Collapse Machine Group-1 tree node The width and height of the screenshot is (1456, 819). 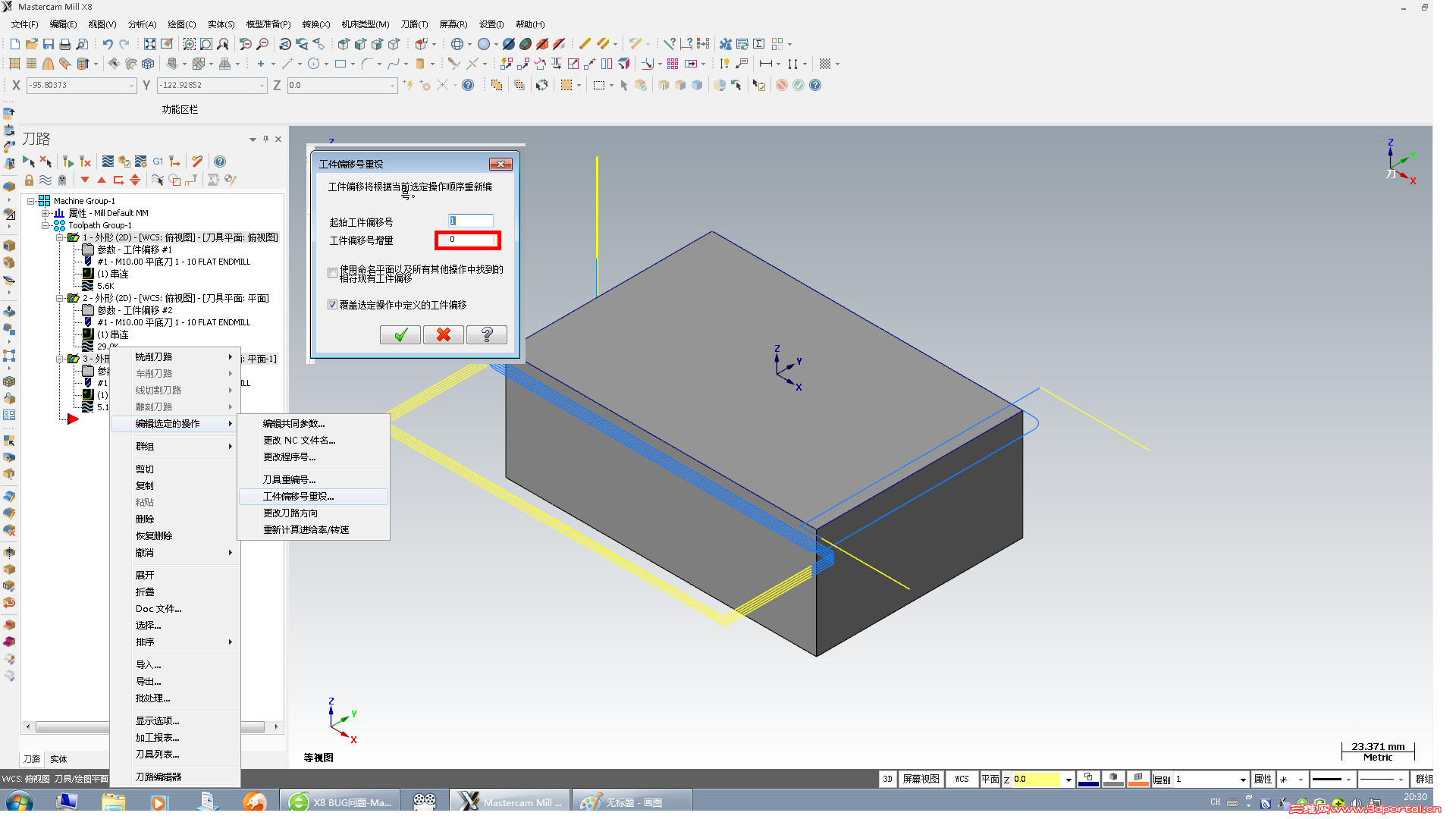31,201
